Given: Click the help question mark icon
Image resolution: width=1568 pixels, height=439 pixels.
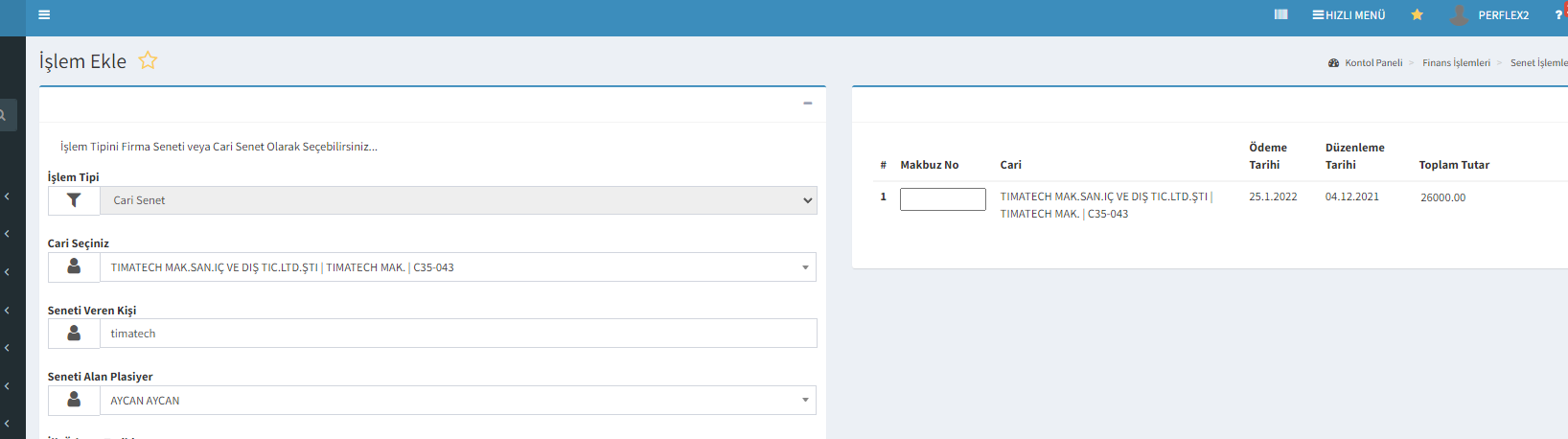Looking at the screenshot, I should click(1558, 15).
